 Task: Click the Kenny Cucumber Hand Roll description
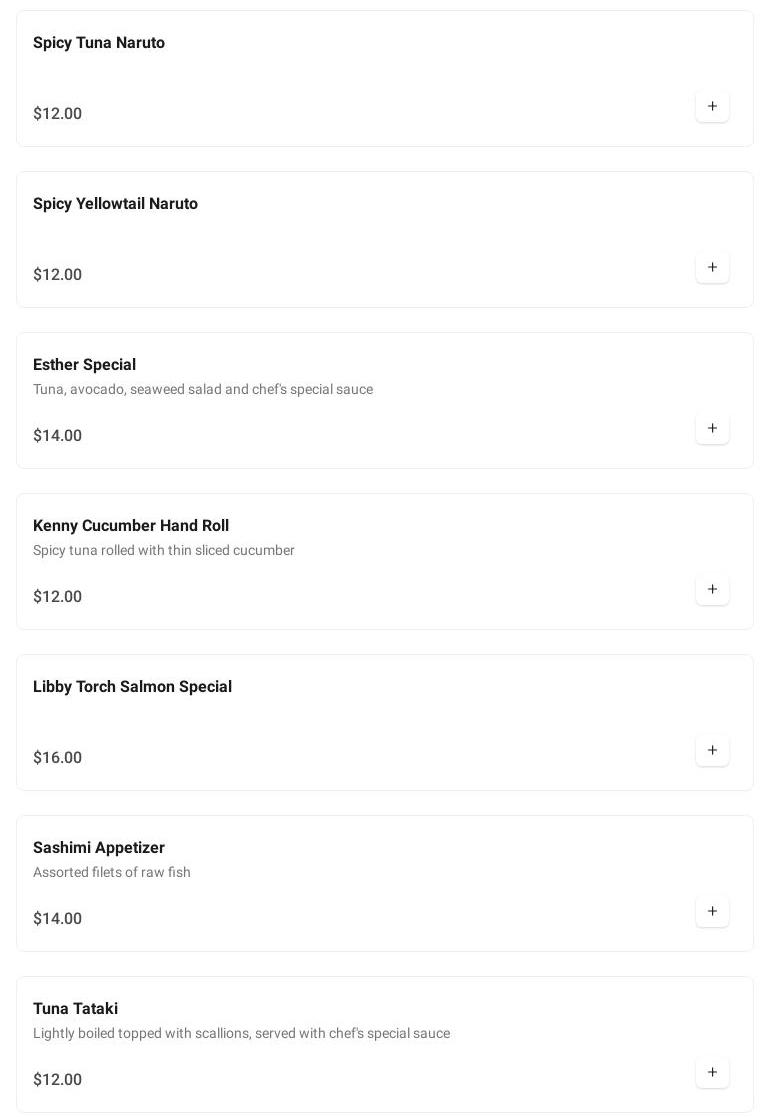coord(164,551)
